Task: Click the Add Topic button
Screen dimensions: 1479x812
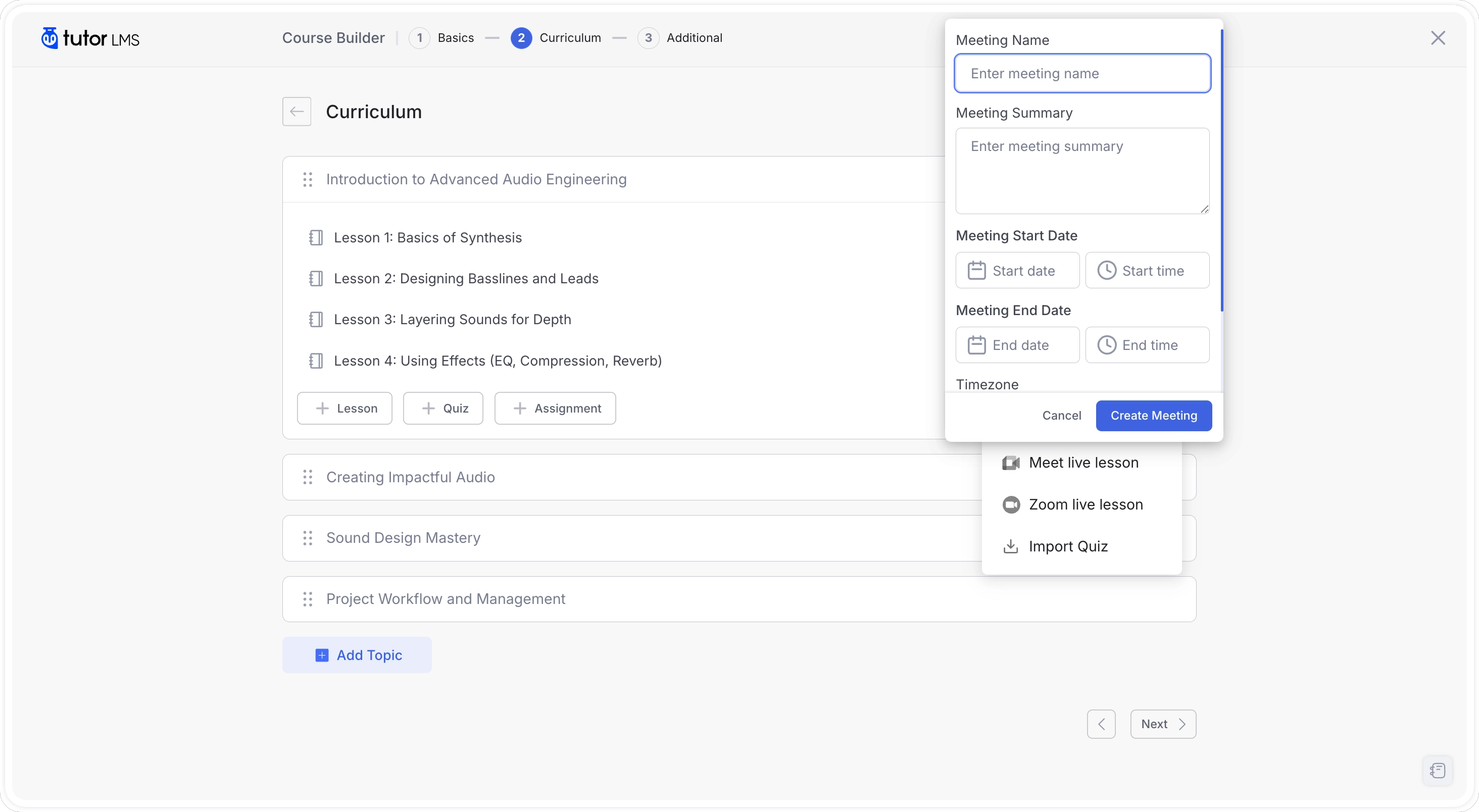Action: coord(357,655)
